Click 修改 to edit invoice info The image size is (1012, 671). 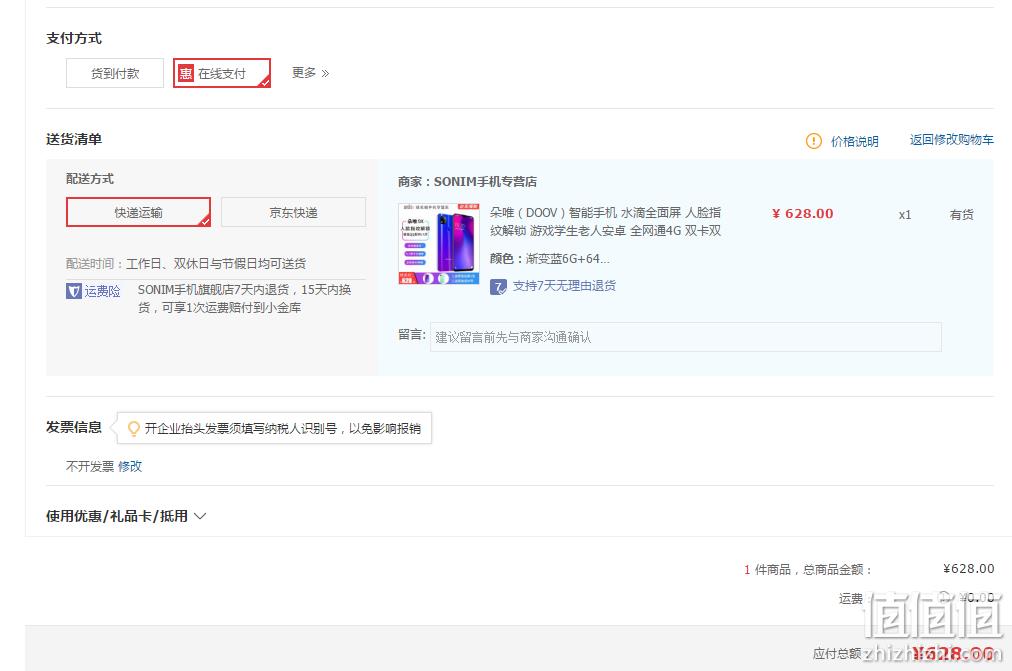(x=130, y=466)
